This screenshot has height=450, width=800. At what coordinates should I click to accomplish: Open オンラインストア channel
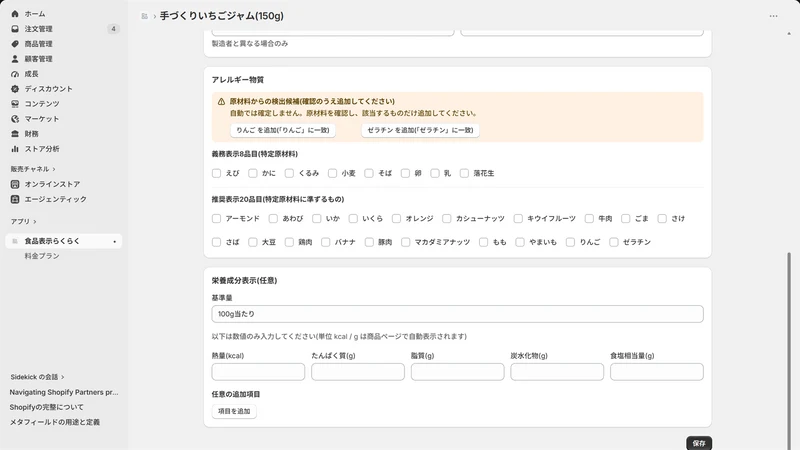pos(52,184)
